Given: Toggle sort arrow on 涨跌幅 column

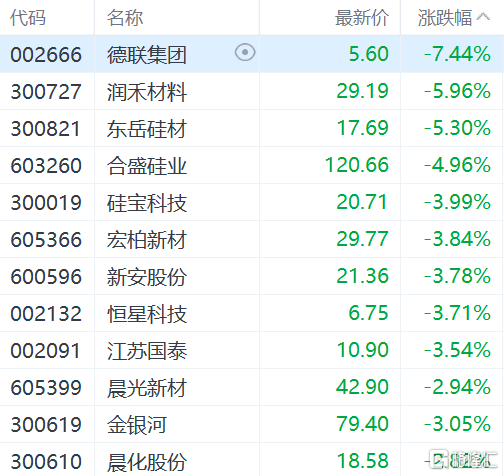Looking at the screenshot, I should pyautogui.click(x=483, y=17).
